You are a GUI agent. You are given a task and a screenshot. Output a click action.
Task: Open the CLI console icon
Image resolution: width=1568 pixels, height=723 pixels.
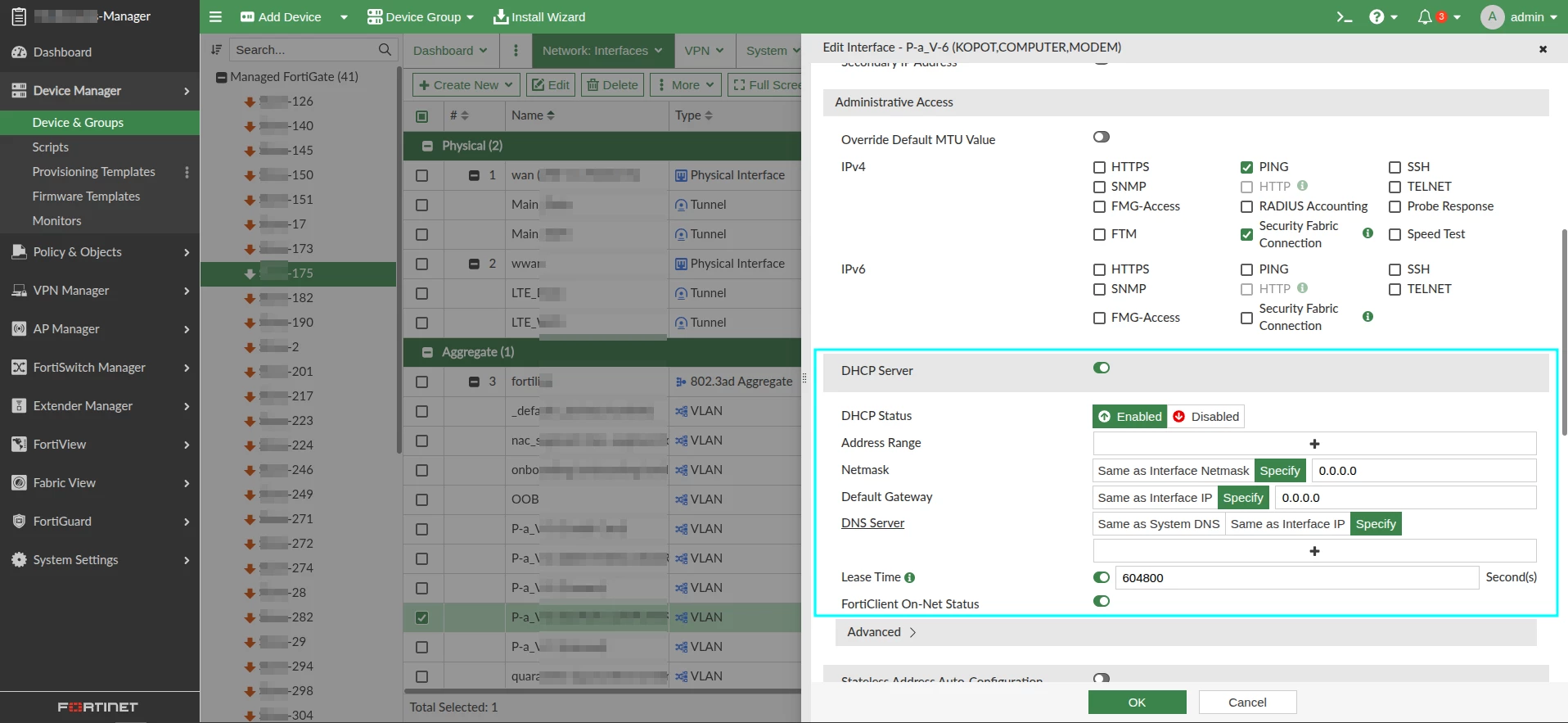(1344, 16)
